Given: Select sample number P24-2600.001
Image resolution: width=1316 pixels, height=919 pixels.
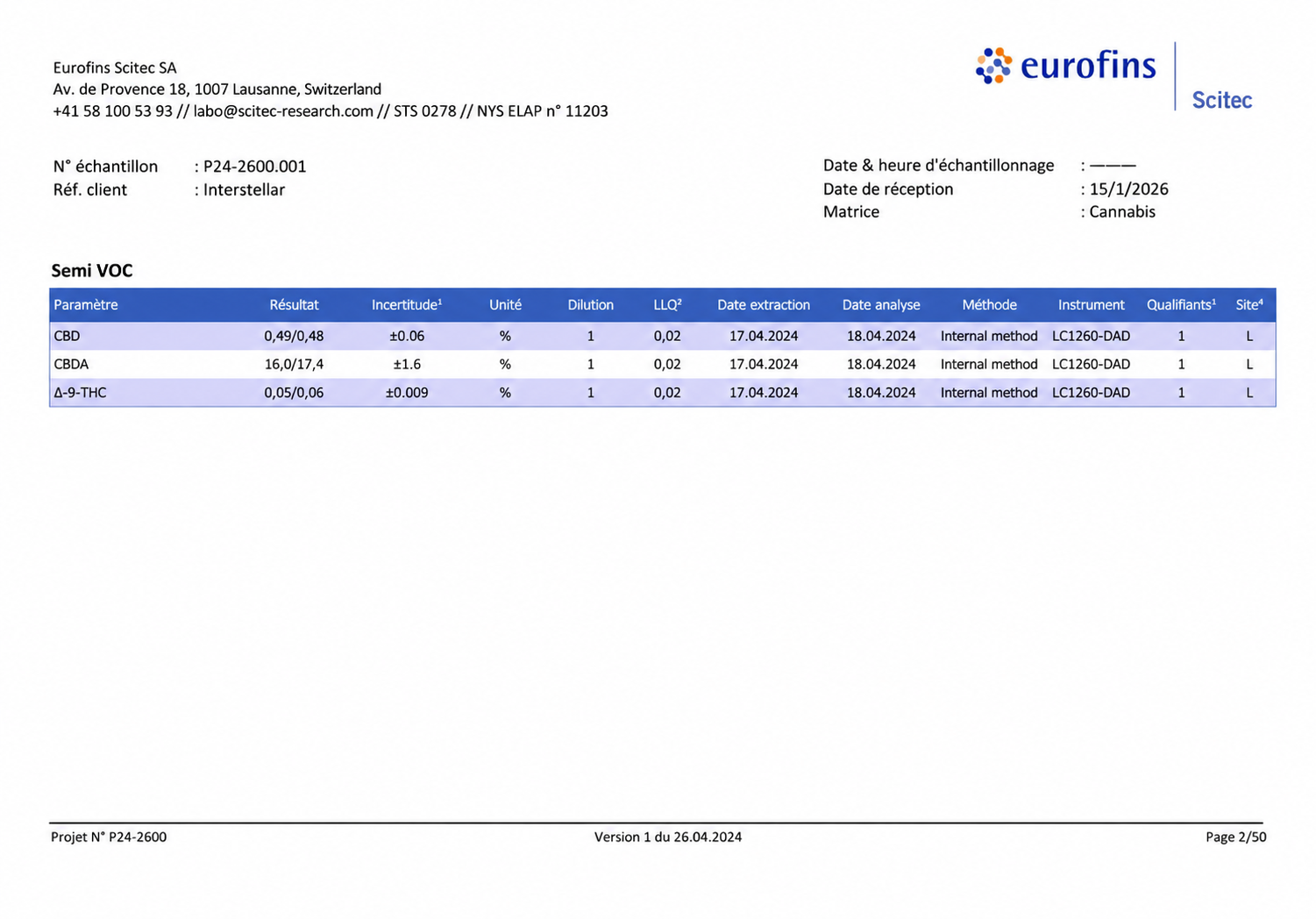Looking at the screenshot, I should coord(255,167).
